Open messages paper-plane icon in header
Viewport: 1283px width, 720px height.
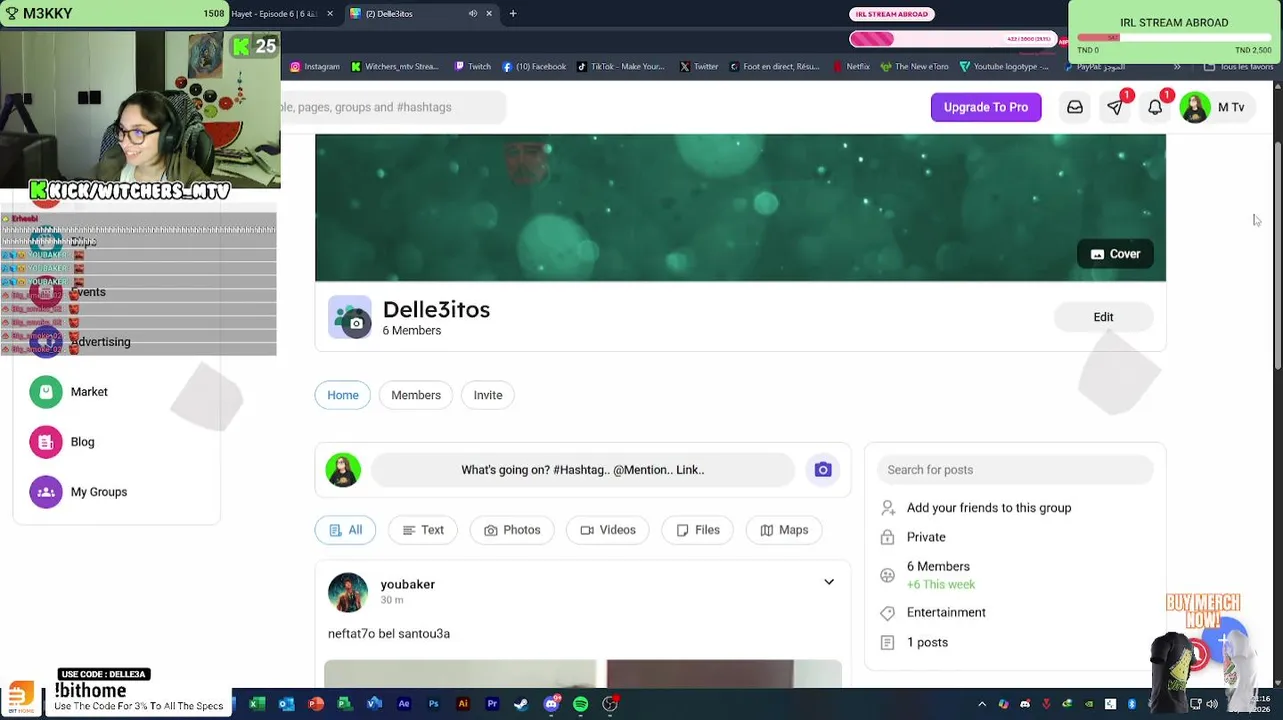coord(1115,107)
